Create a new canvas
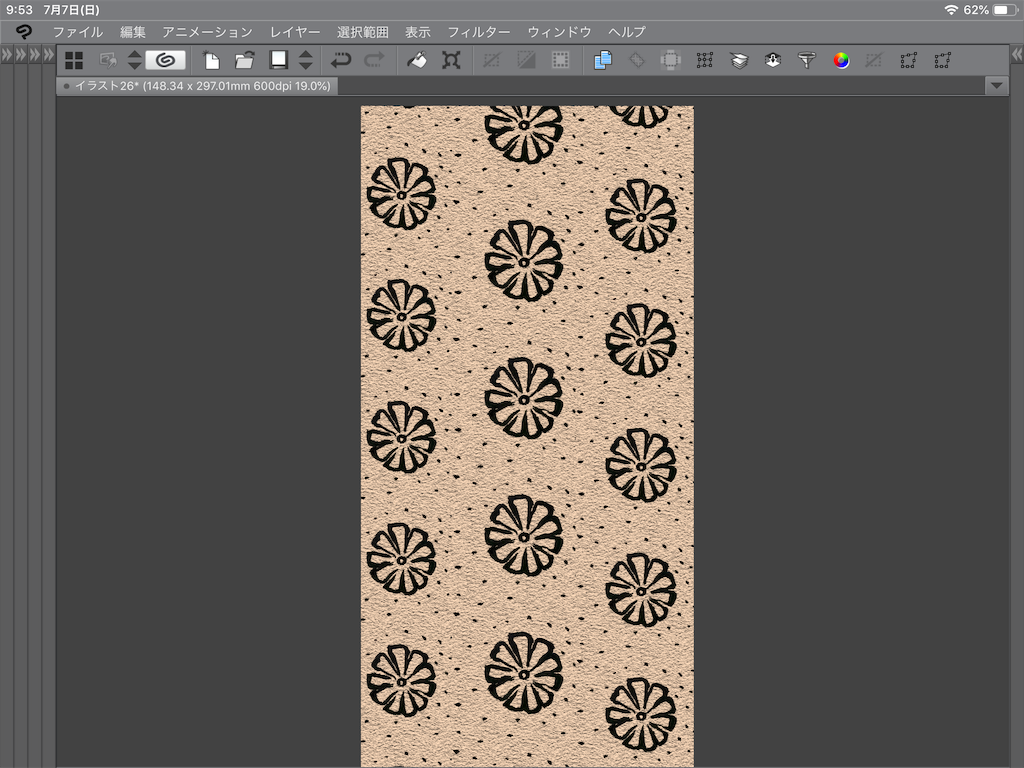Viewport: 1024px width, 768px height. (x=211, y=60)
